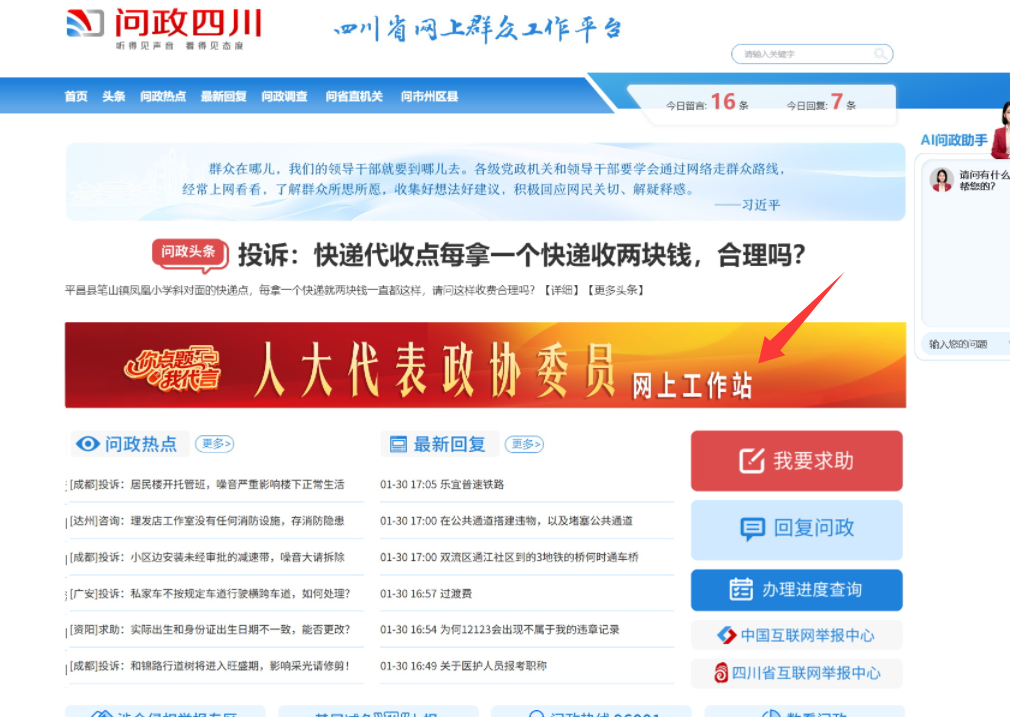
Task: Click the list icon beside 最新回复
Action: click(398, 444)
